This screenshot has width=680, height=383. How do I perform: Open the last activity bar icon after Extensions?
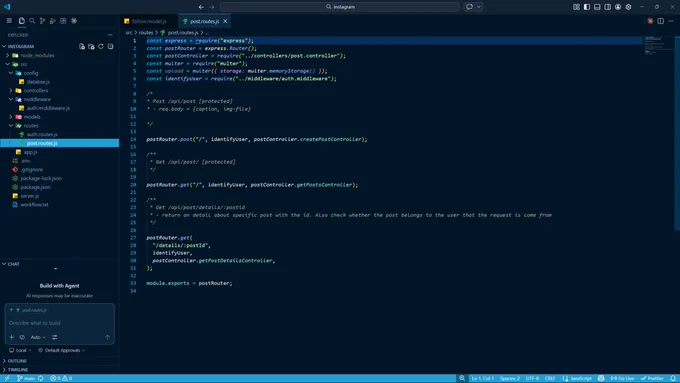coord(74,21)
